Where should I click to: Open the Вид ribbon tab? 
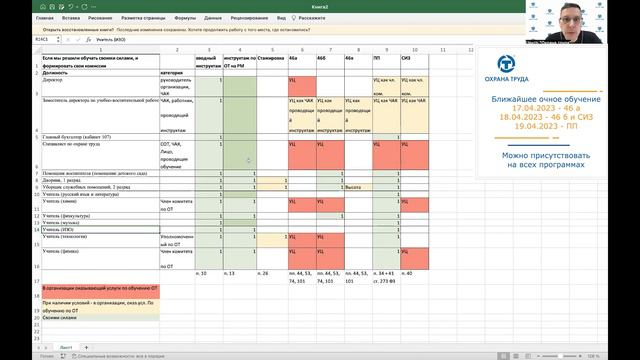(281, 18)
